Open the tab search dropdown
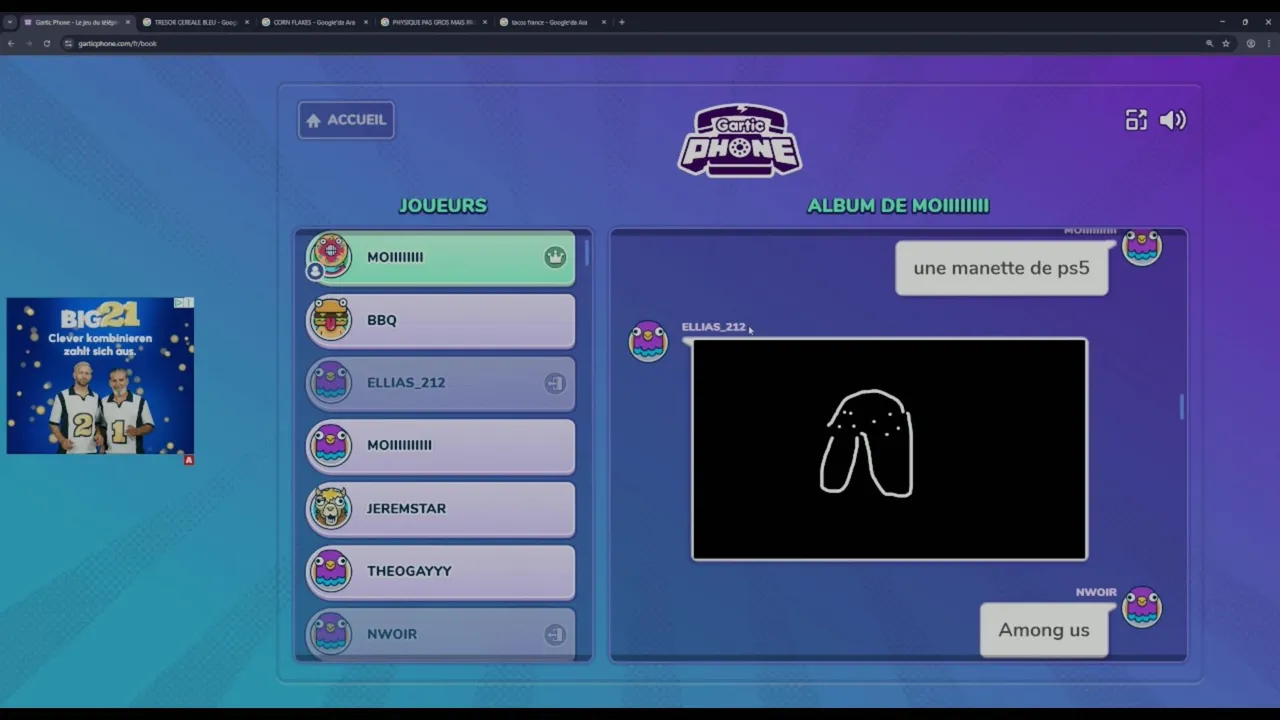This screenshot has height=720, width=1280. (x=10, y=22)
